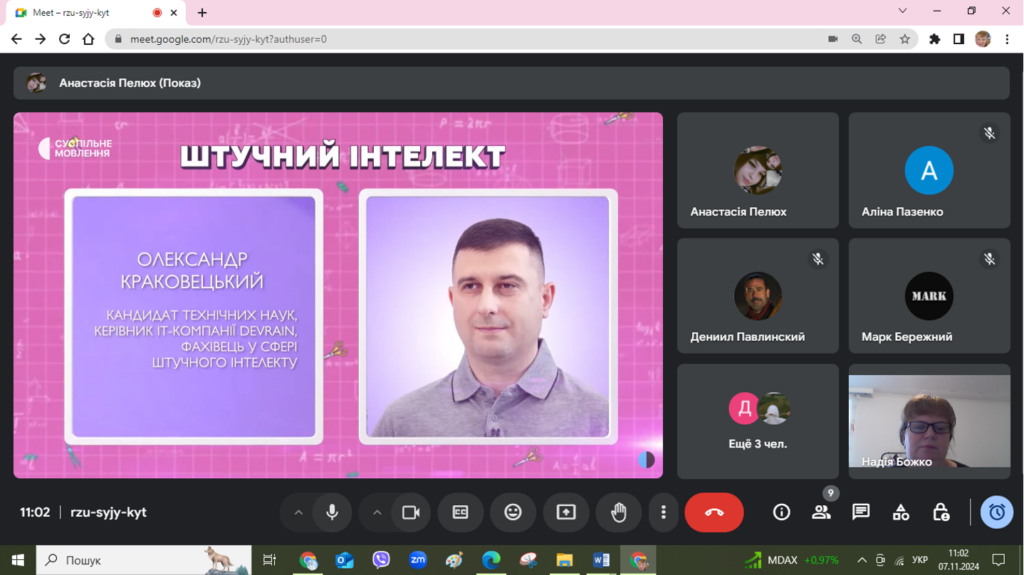Turn on closed captions
The width and height of the screenshot is (1024, 575).
460,512
